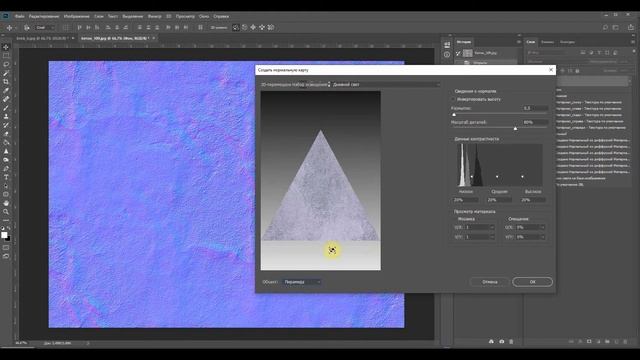Click the Низкие contrast value field
The width and height of the screenshot is (640, 360).
(466, 200)
